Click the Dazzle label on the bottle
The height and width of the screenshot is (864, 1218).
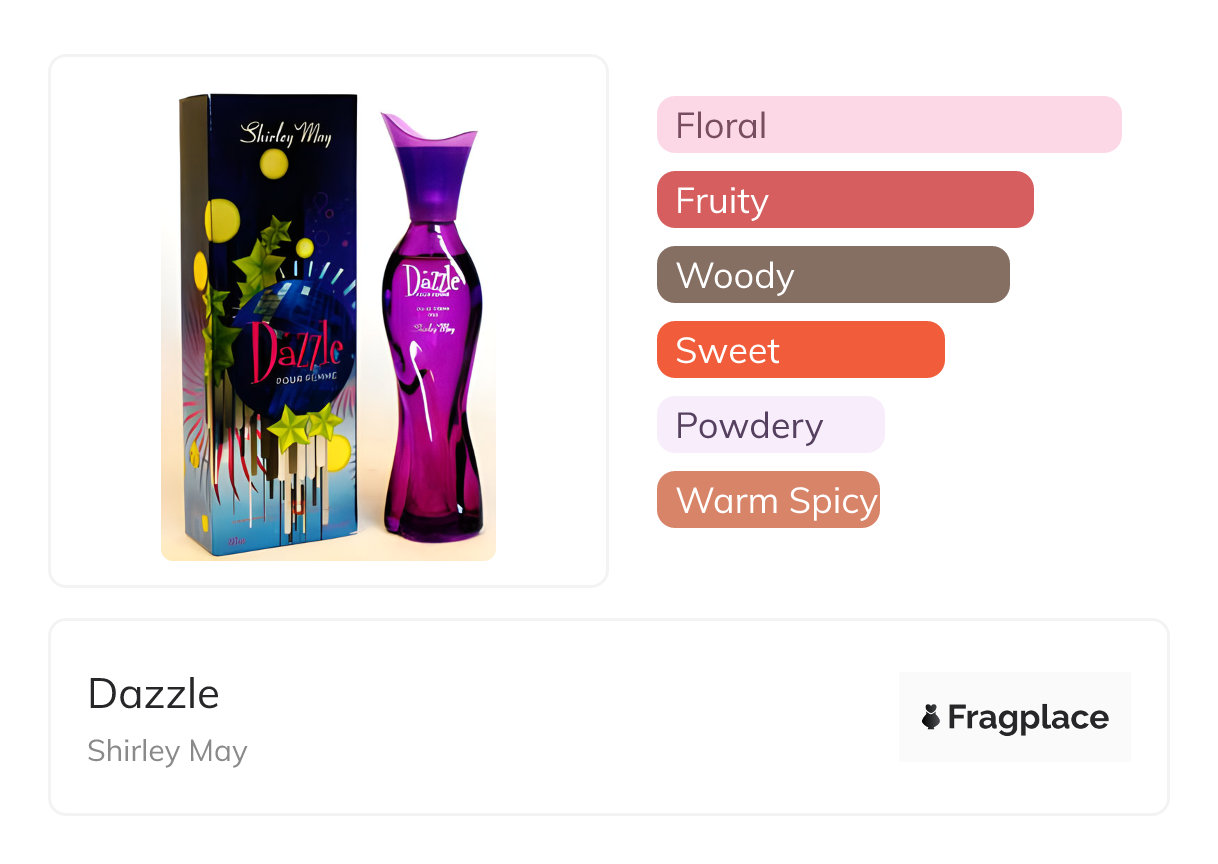[432, 283]
